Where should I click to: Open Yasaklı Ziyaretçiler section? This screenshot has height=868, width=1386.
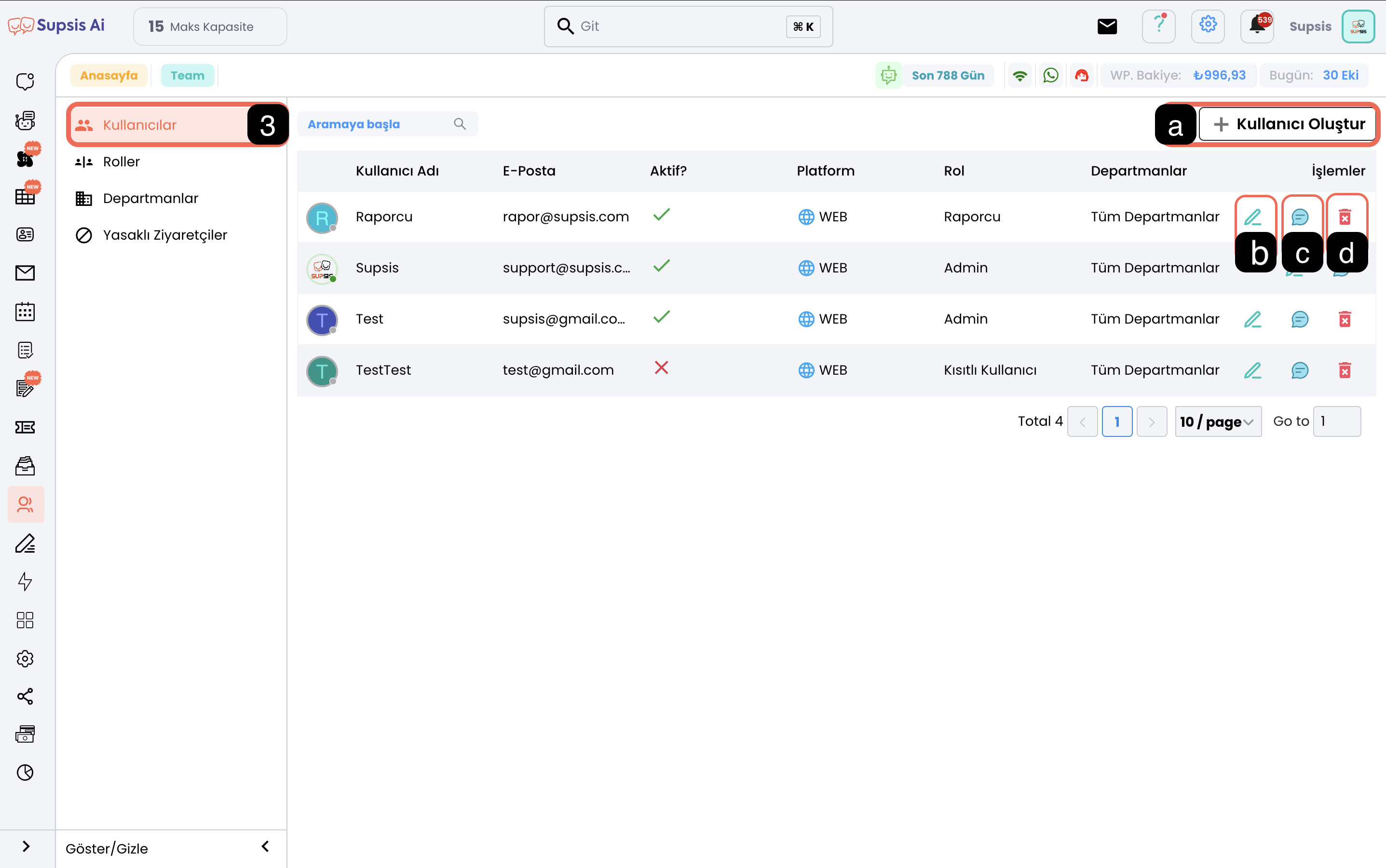(x=165, y=235)
